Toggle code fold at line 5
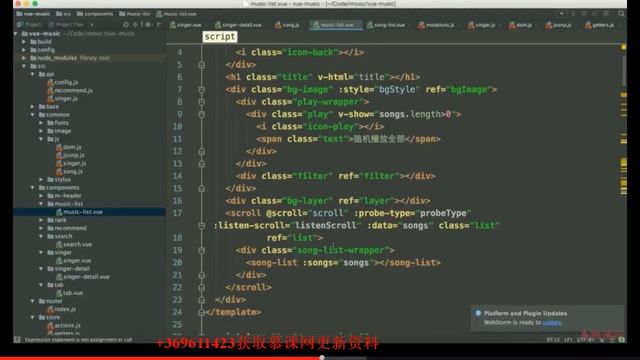 (x=202, y=65)
